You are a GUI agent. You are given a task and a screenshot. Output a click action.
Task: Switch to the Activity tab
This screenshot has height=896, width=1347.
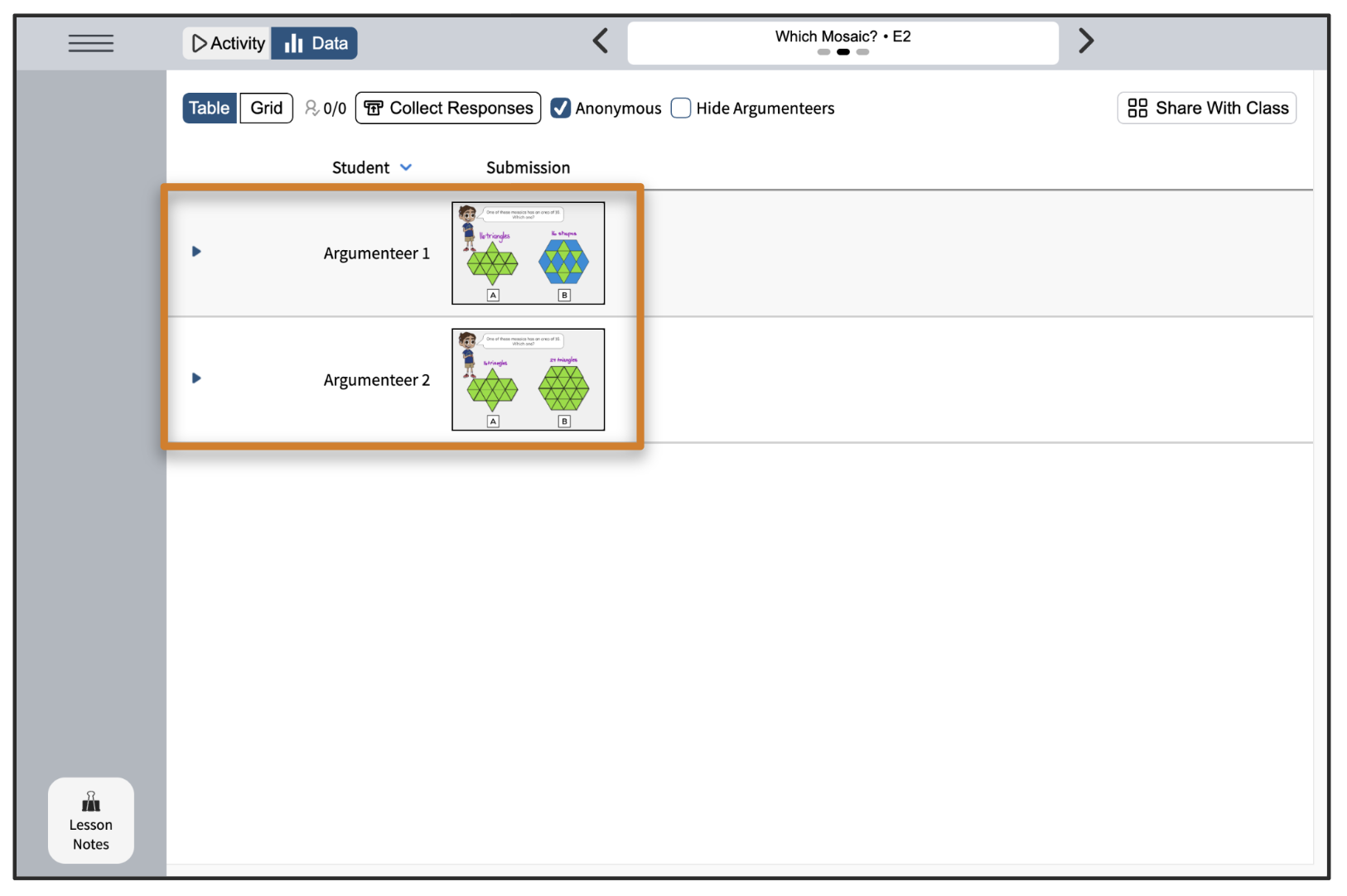pos(227,43)
